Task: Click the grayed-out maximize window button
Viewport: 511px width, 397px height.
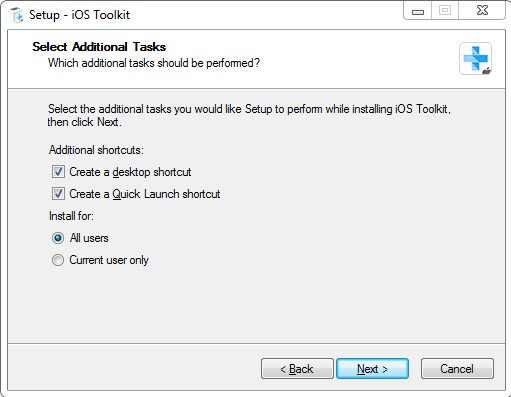Action: coord(445,11)
